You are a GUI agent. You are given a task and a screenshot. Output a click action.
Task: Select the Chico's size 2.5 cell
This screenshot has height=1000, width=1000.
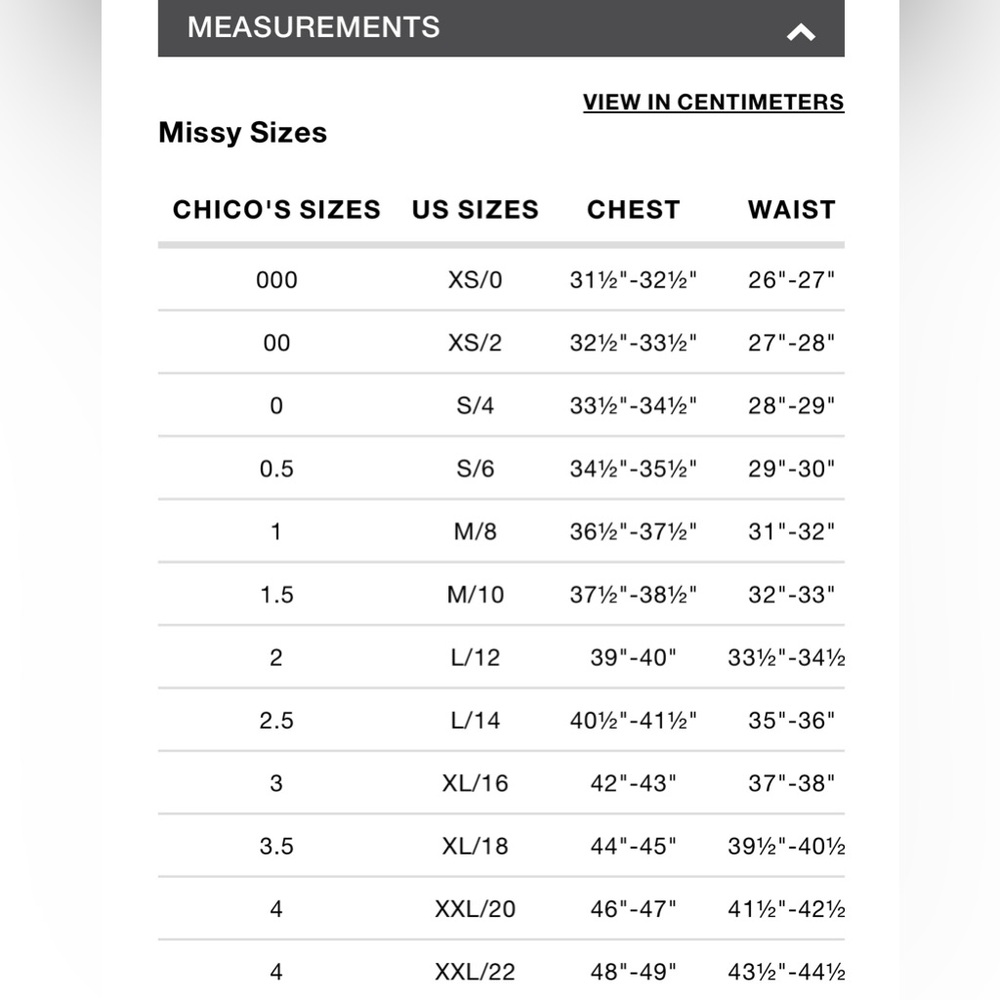pos(276,721)
